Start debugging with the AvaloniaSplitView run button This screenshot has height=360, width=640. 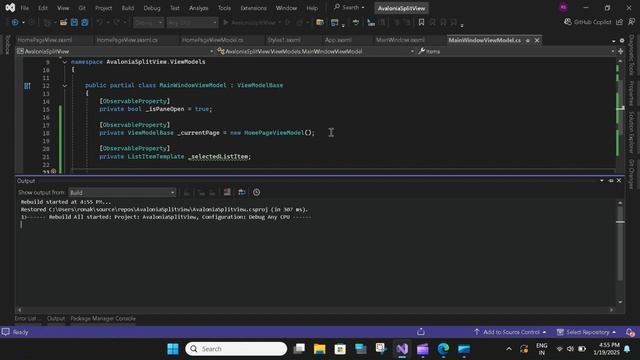pyautogui.click(x=251, y=22)
